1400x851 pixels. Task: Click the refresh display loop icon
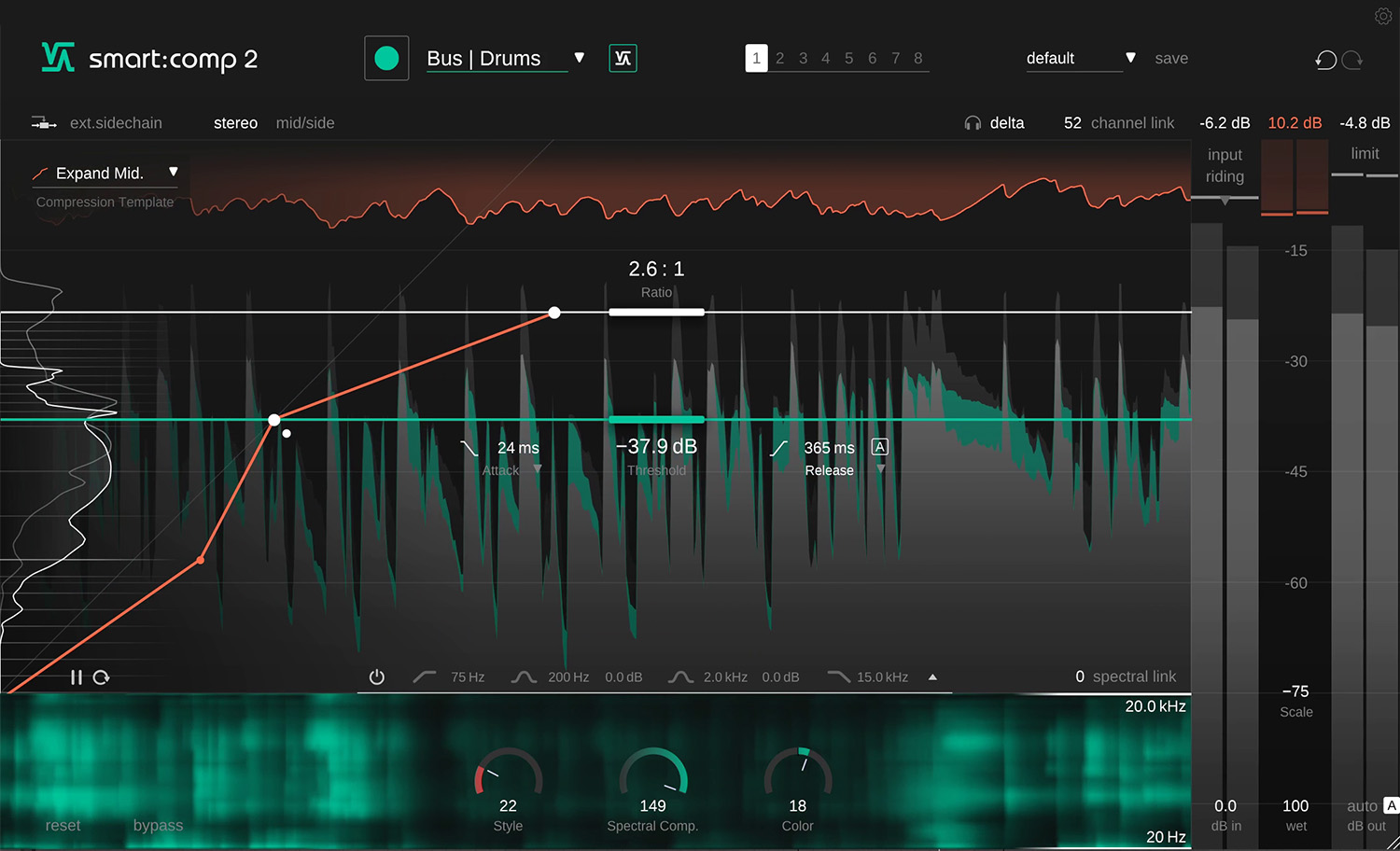(x=101, y=677)
